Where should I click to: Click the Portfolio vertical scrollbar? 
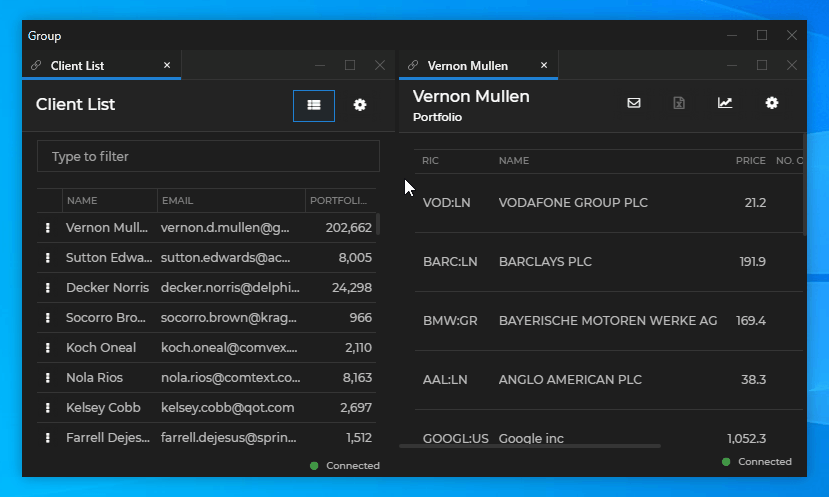[805, 184]
